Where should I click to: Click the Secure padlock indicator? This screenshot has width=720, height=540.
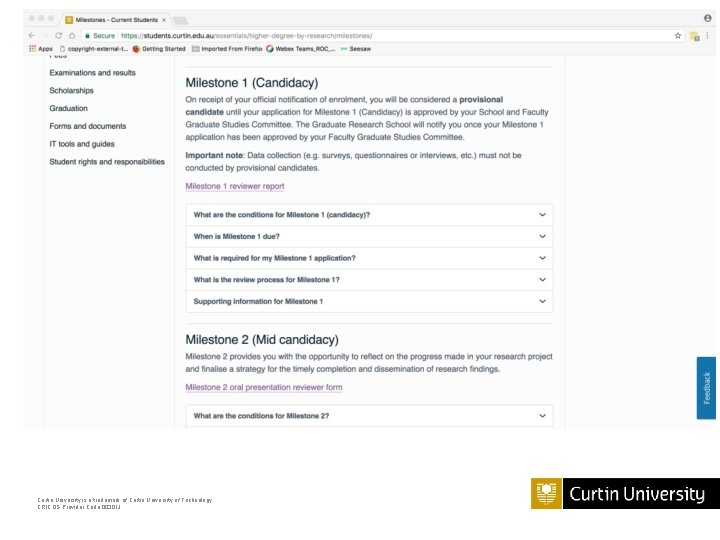tap(100, 35)
